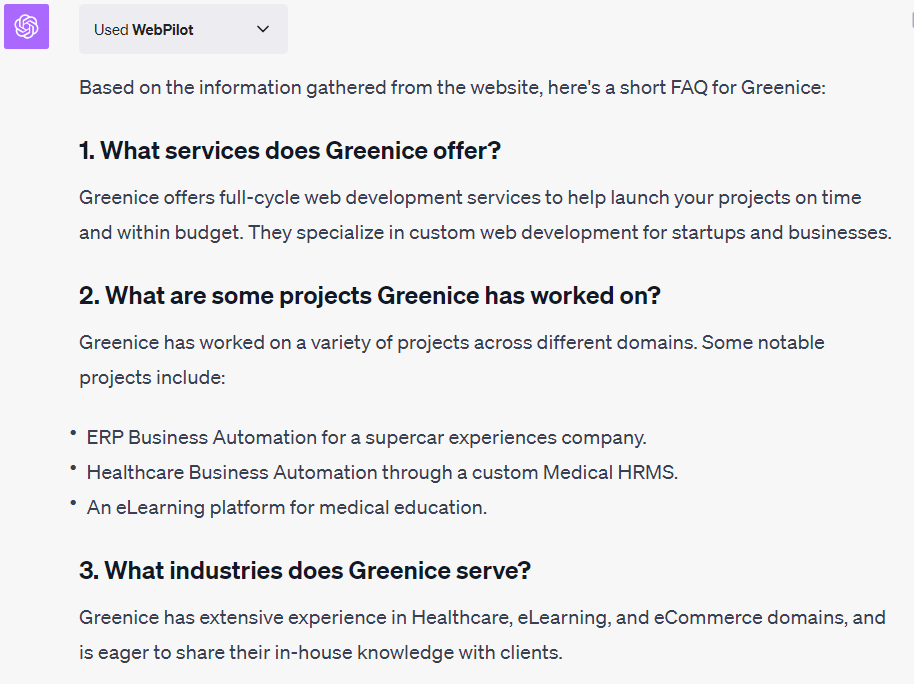Click the 'An eLearning platform' bullet item
Image resolution: width=914 pixels, height=684 pixels.
286,507
